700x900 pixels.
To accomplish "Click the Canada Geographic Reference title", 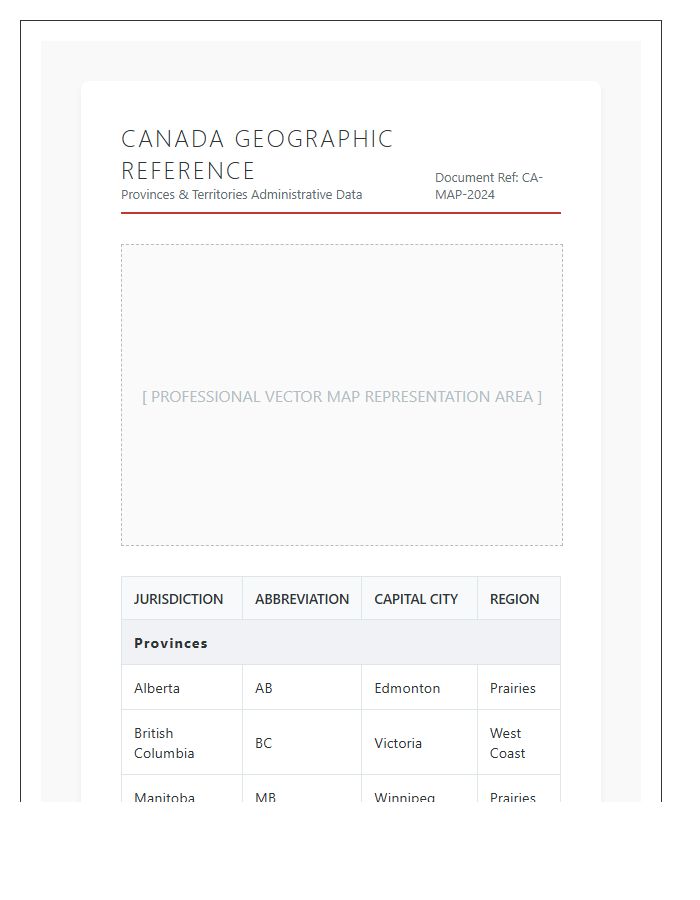I will [x=256, y=155].
